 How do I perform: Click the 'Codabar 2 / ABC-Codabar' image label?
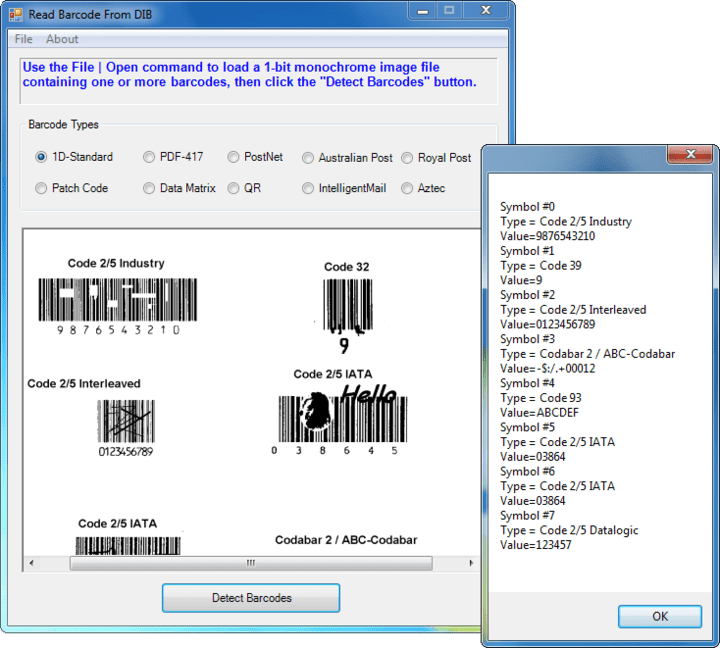click(346, 540)
